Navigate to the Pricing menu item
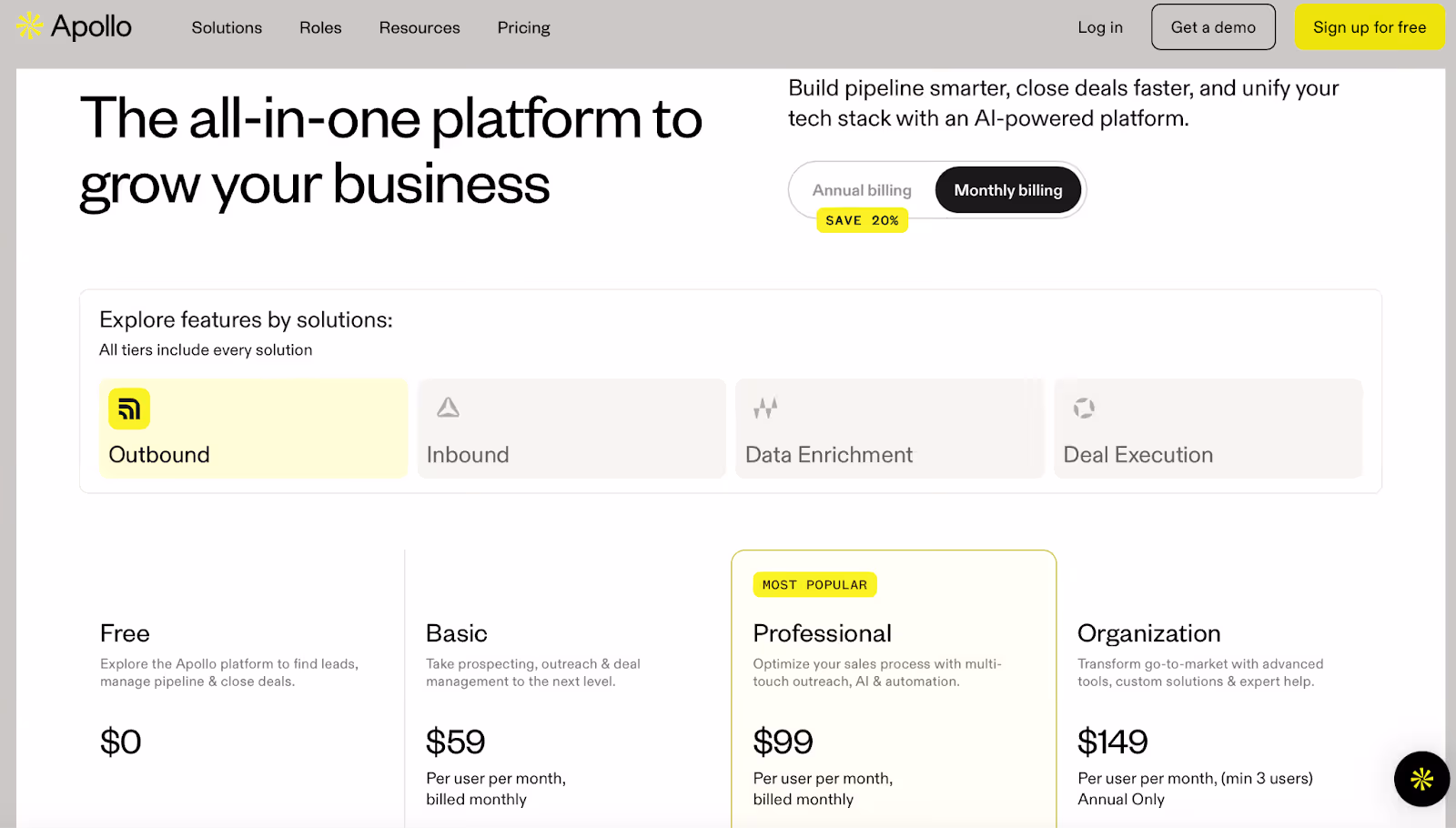Viewport: 1456px width, 828px height. click(522, 27)
